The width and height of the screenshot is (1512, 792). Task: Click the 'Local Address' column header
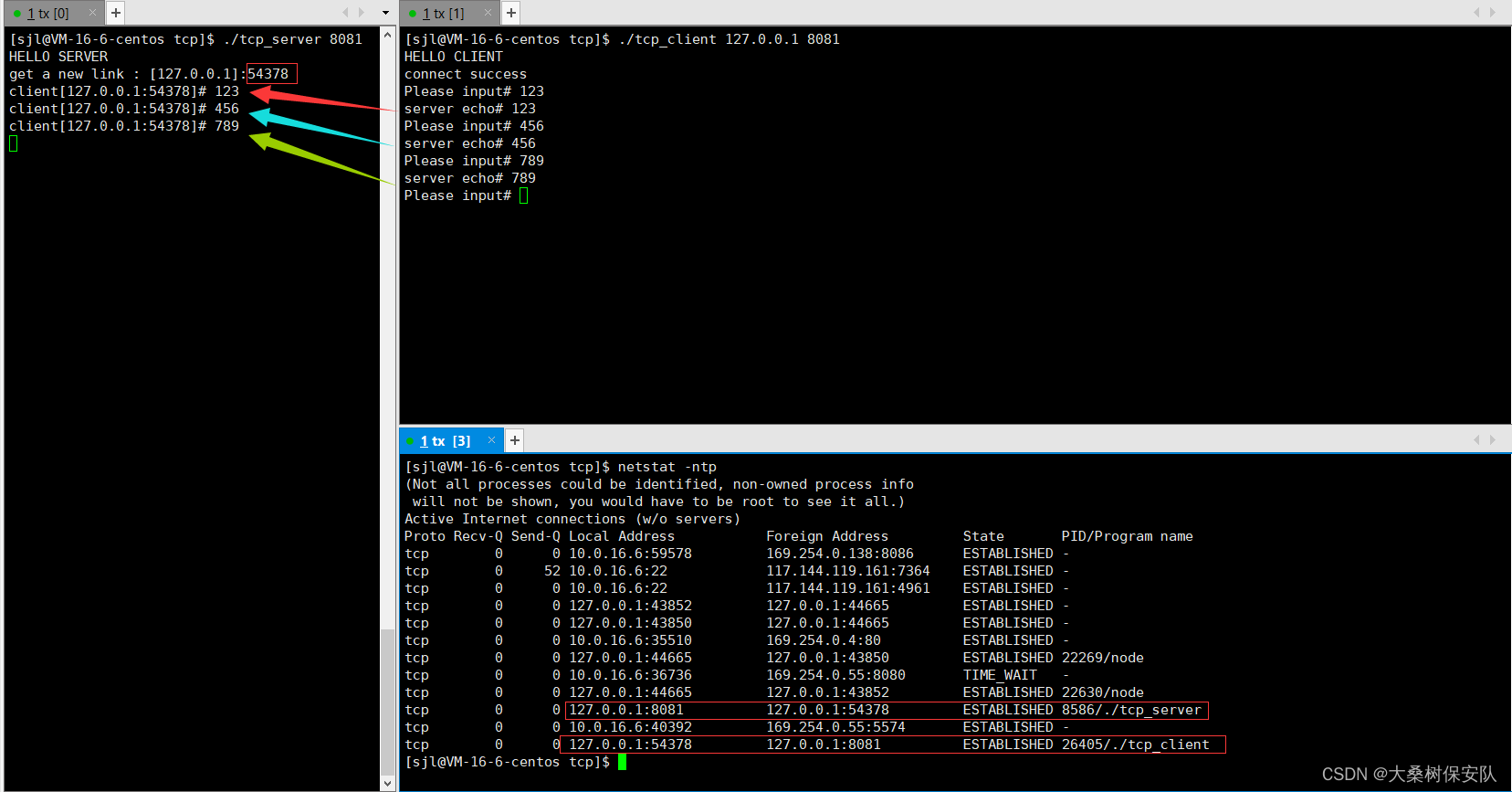click(622, 536)
